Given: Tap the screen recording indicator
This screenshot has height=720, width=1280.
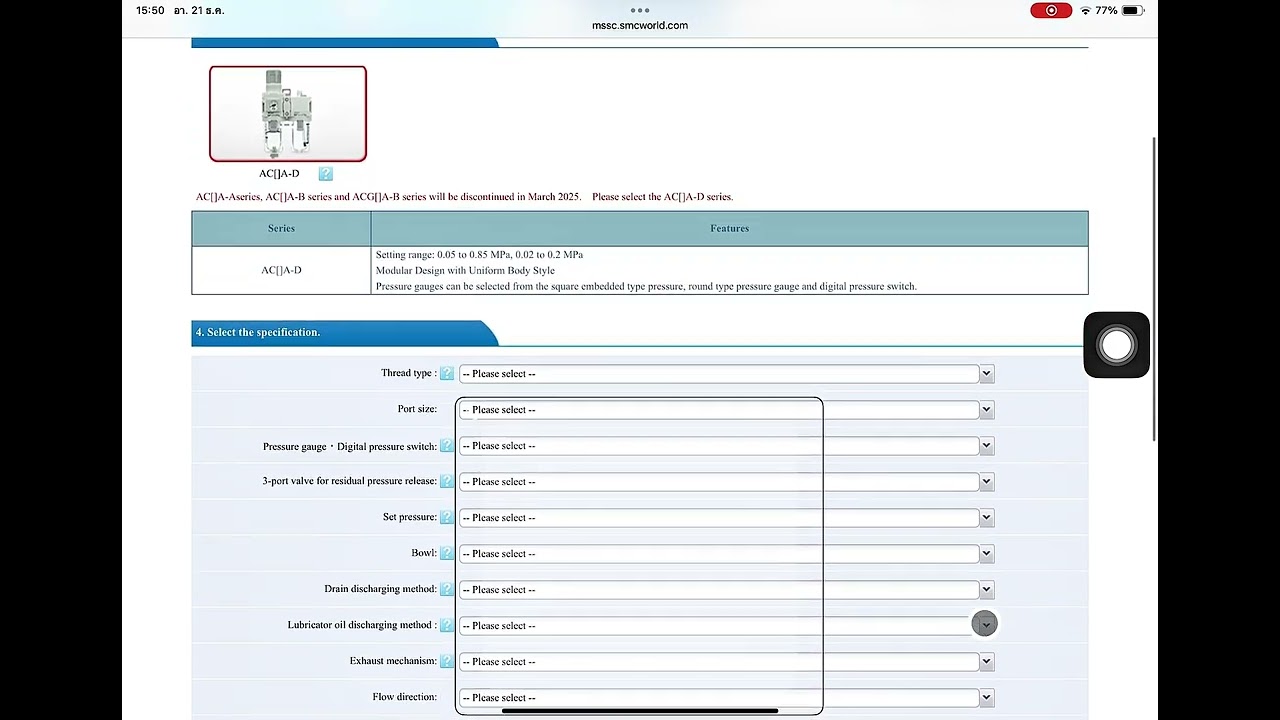Looking at the screenshot, I should coord(1051,10).
